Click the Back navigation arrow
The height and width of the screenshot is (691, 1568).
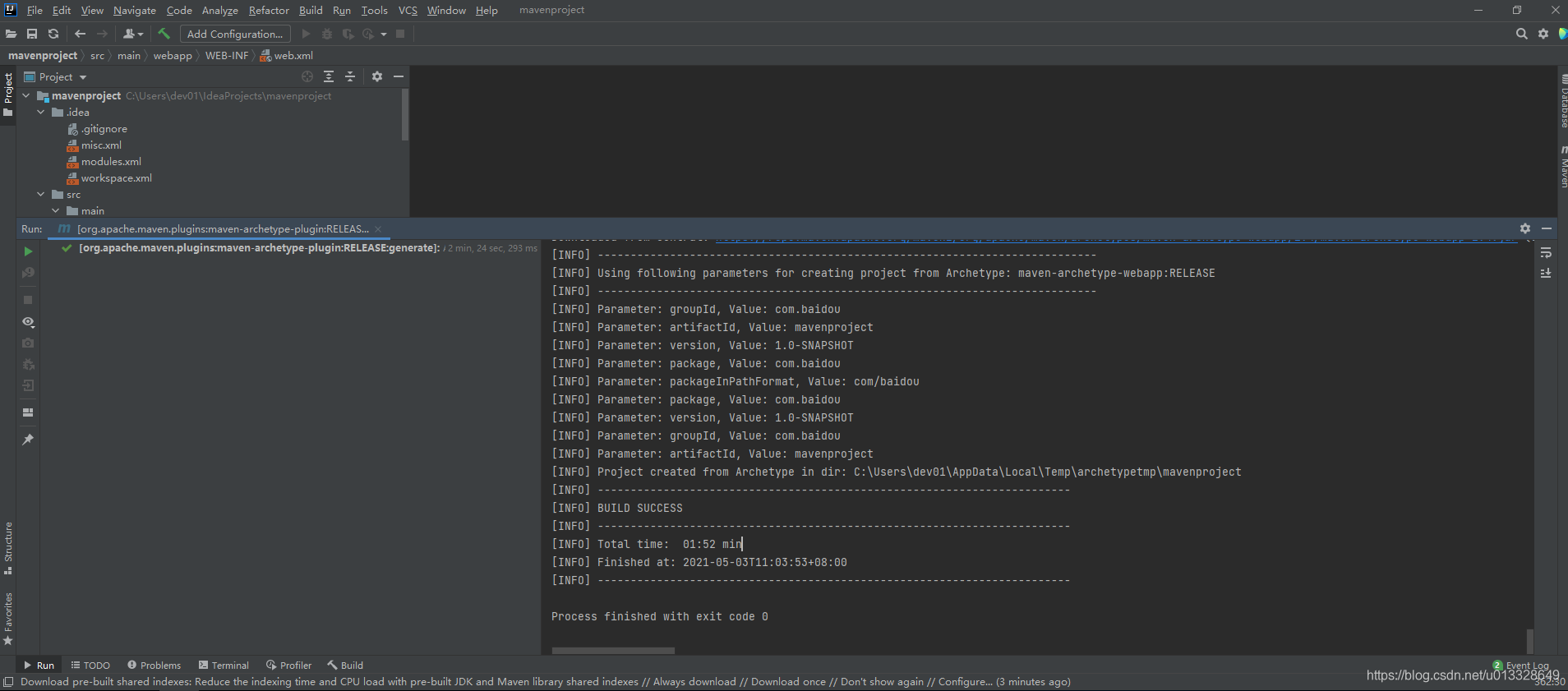(80, 34)
